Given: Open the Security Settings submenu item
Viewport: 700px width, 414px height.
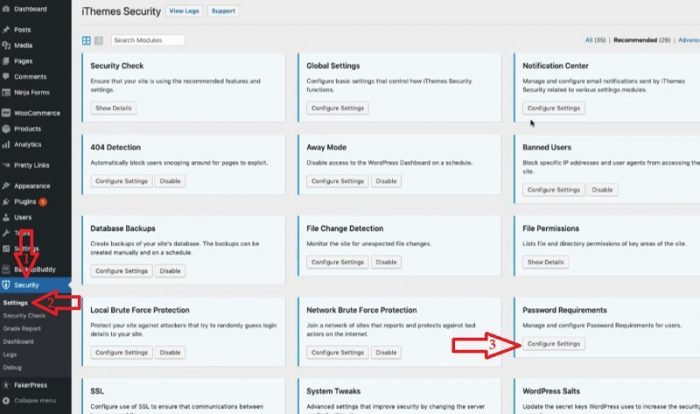Looking at the screenshot, I should tap(15, 303).
